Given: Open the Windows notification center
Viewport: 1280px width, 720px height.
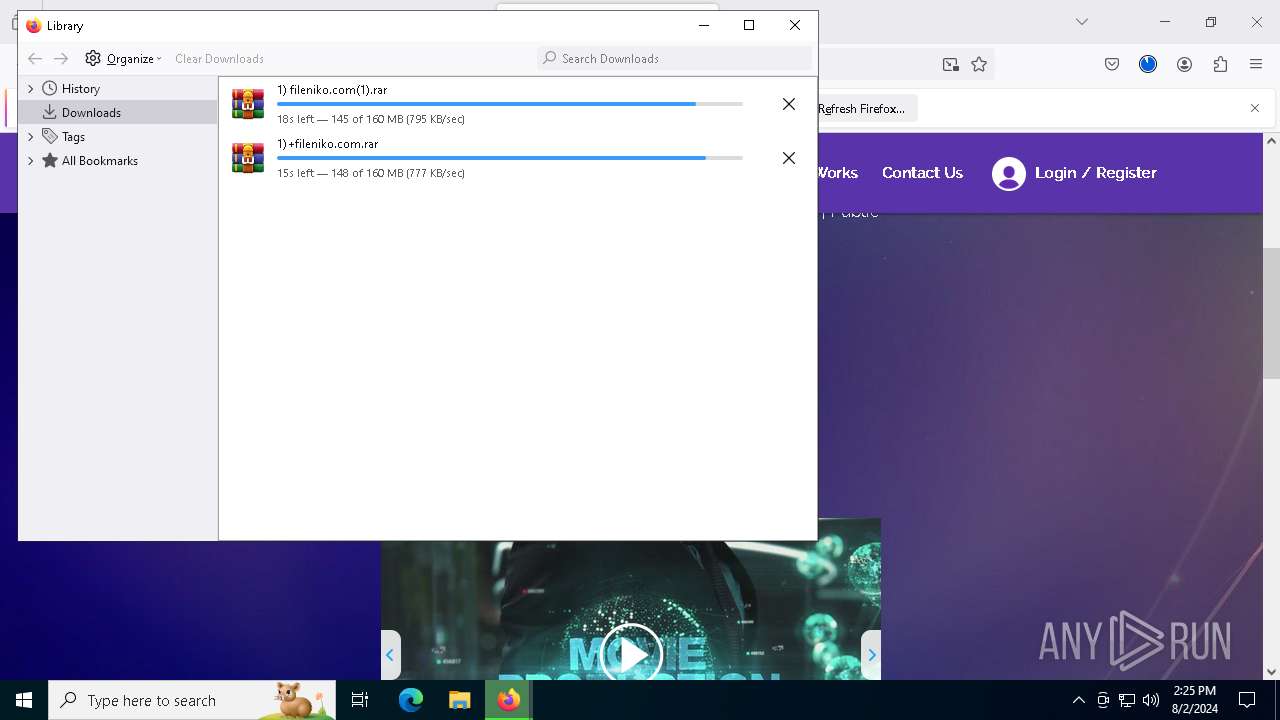Looking at the screenshot, I should point(1247,700).
